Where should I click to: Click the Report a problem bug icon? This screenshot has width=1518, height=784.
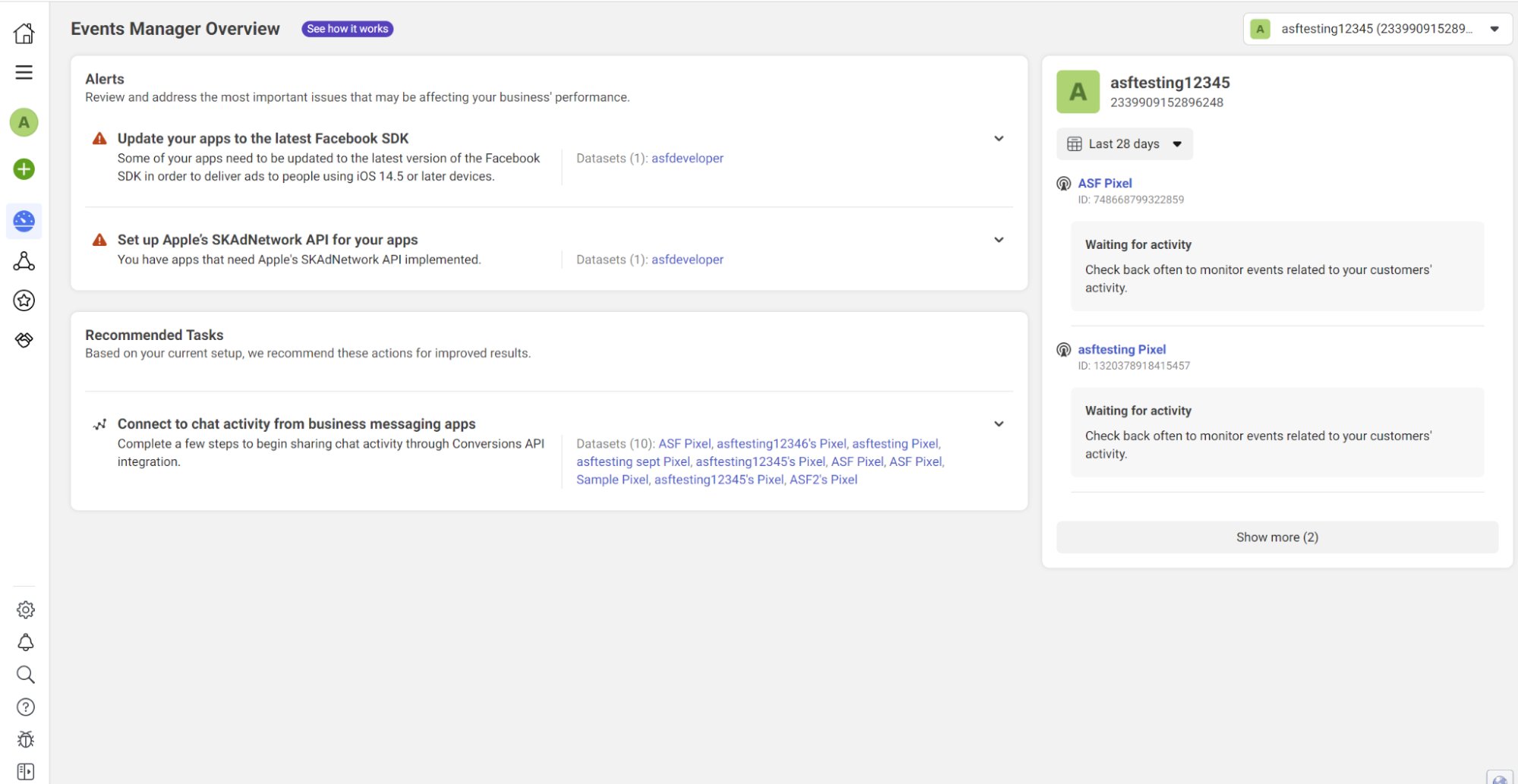pyautogui.click(x=26, y=739)
